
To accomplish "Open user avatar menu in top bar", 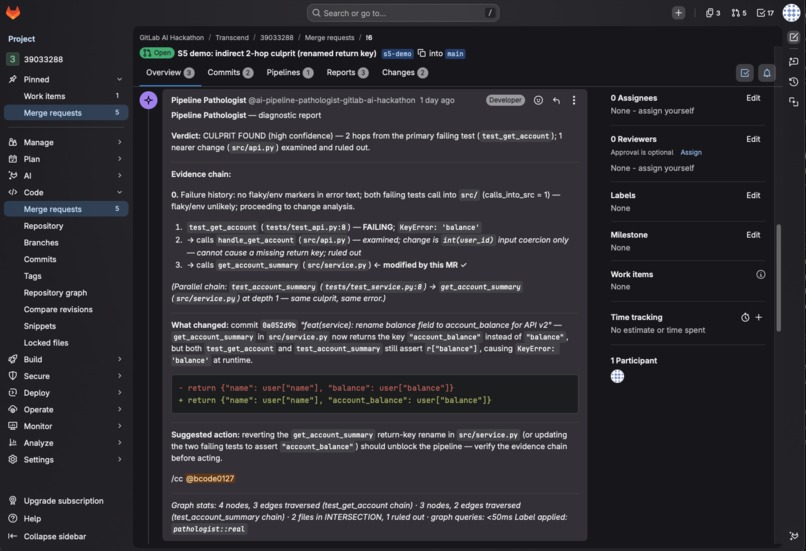I will tap(791, 12).
